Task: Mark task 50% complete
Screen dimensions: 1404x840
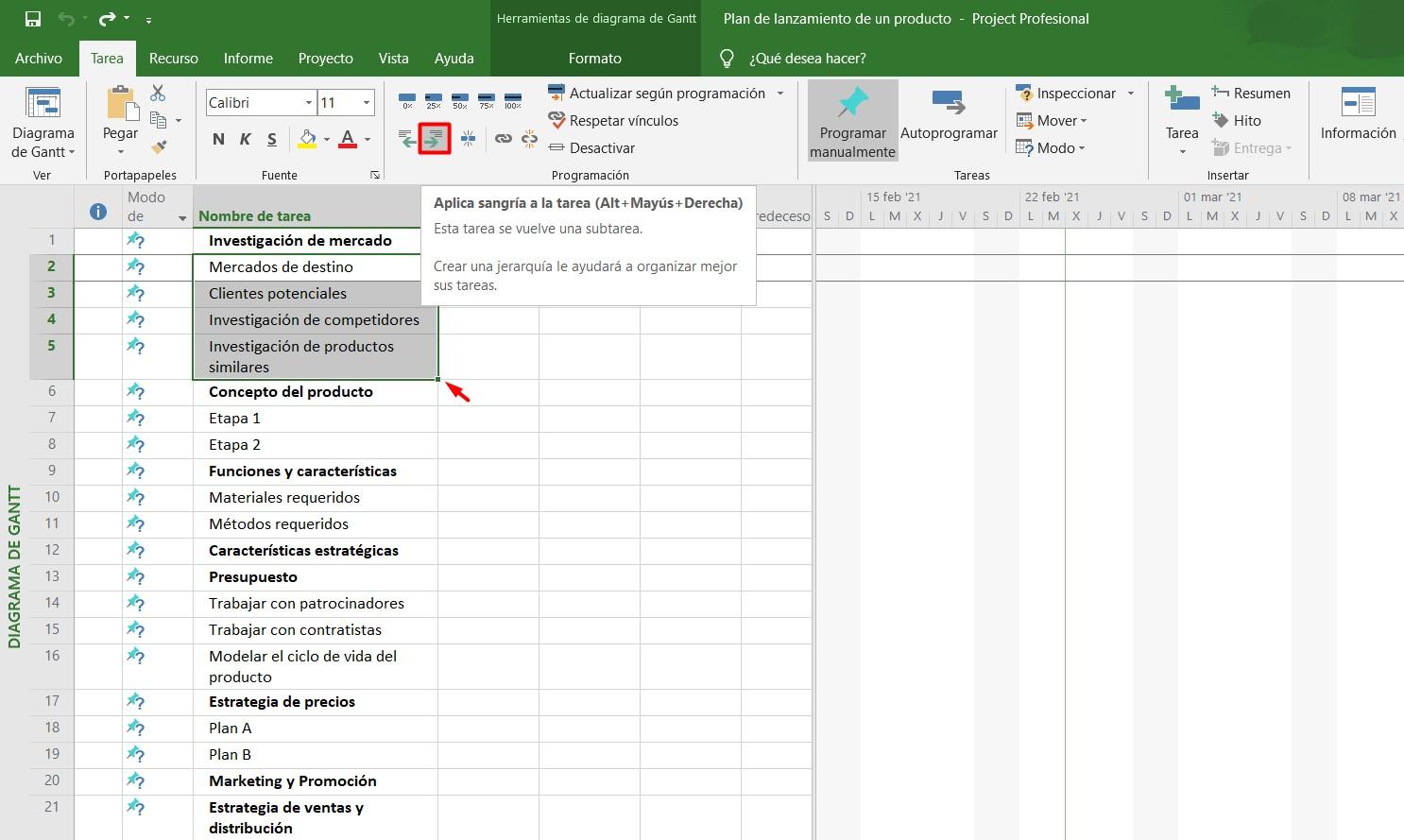Action: click(460, 101)
